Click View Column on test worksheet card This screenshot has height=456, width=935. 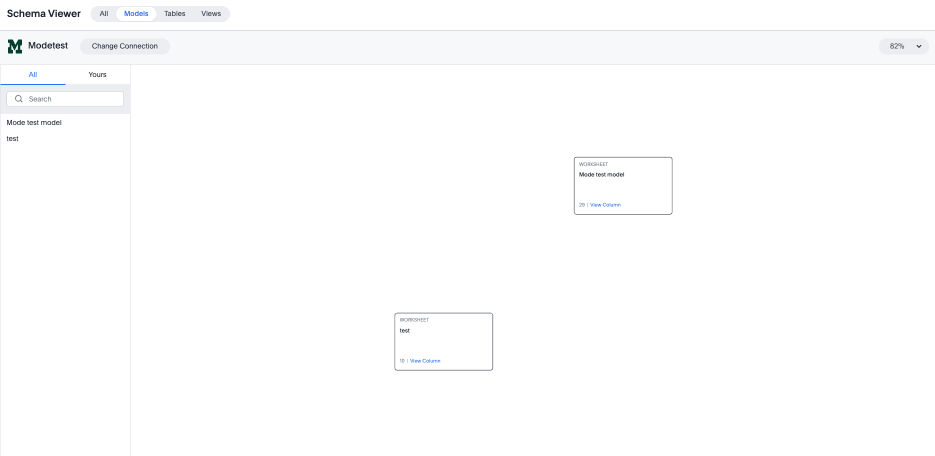pos(425,361)
